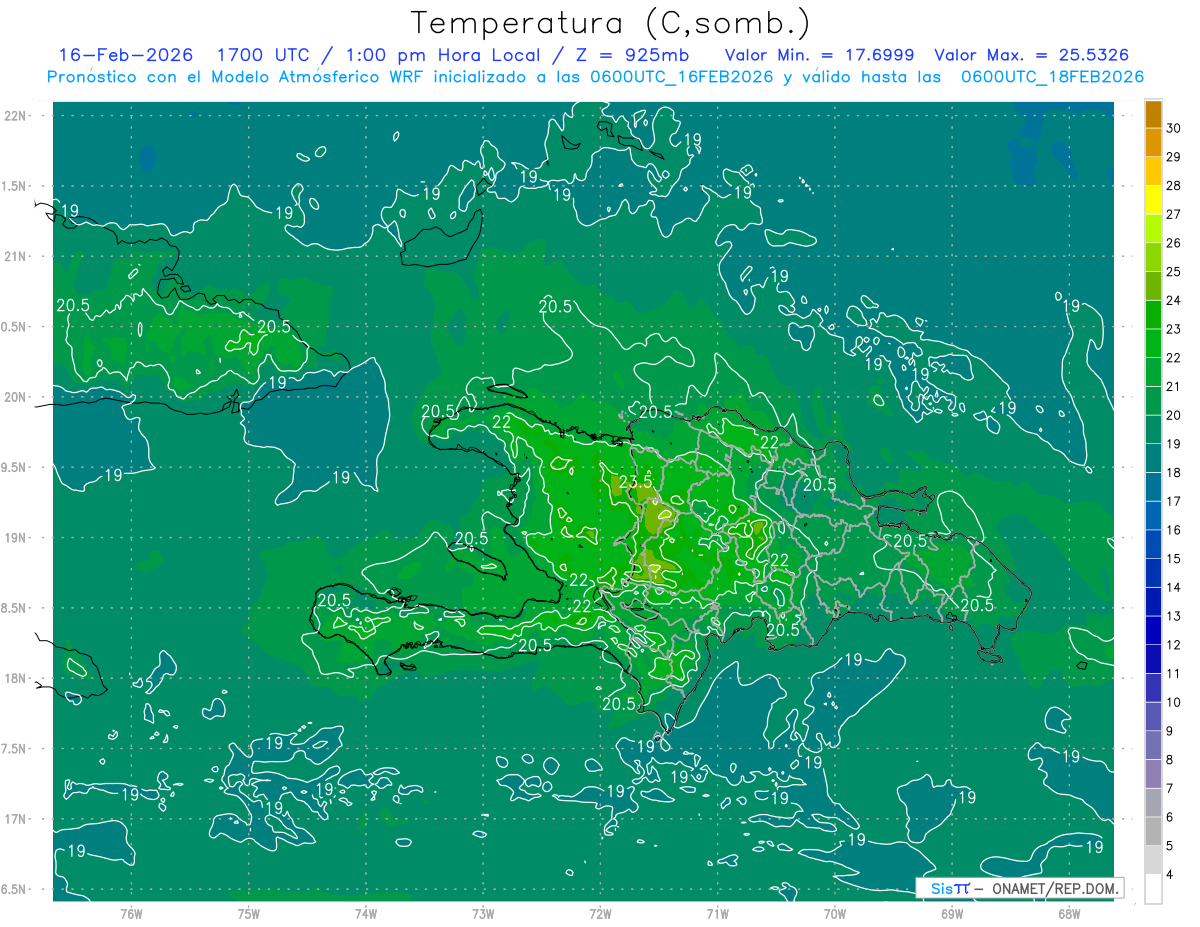Select yellow swatch between 27 and 28
Image resolution: width=1200 pixels, height=927 pixels.
tap(1153, 200)
